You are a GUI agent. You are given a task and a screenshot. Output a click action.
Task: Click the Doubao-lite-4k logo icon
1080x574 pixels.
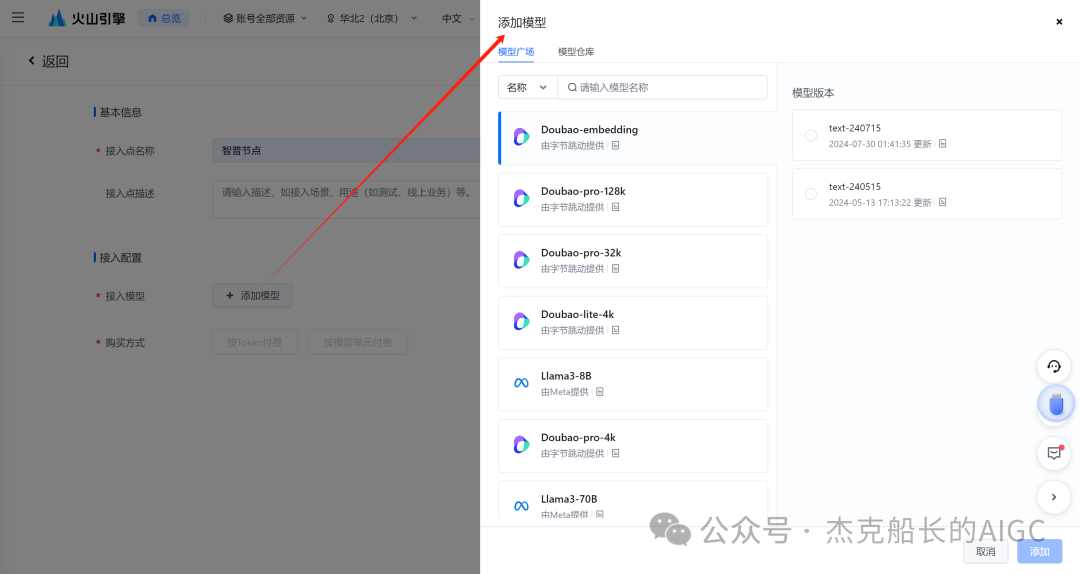(x=521, y=322)
